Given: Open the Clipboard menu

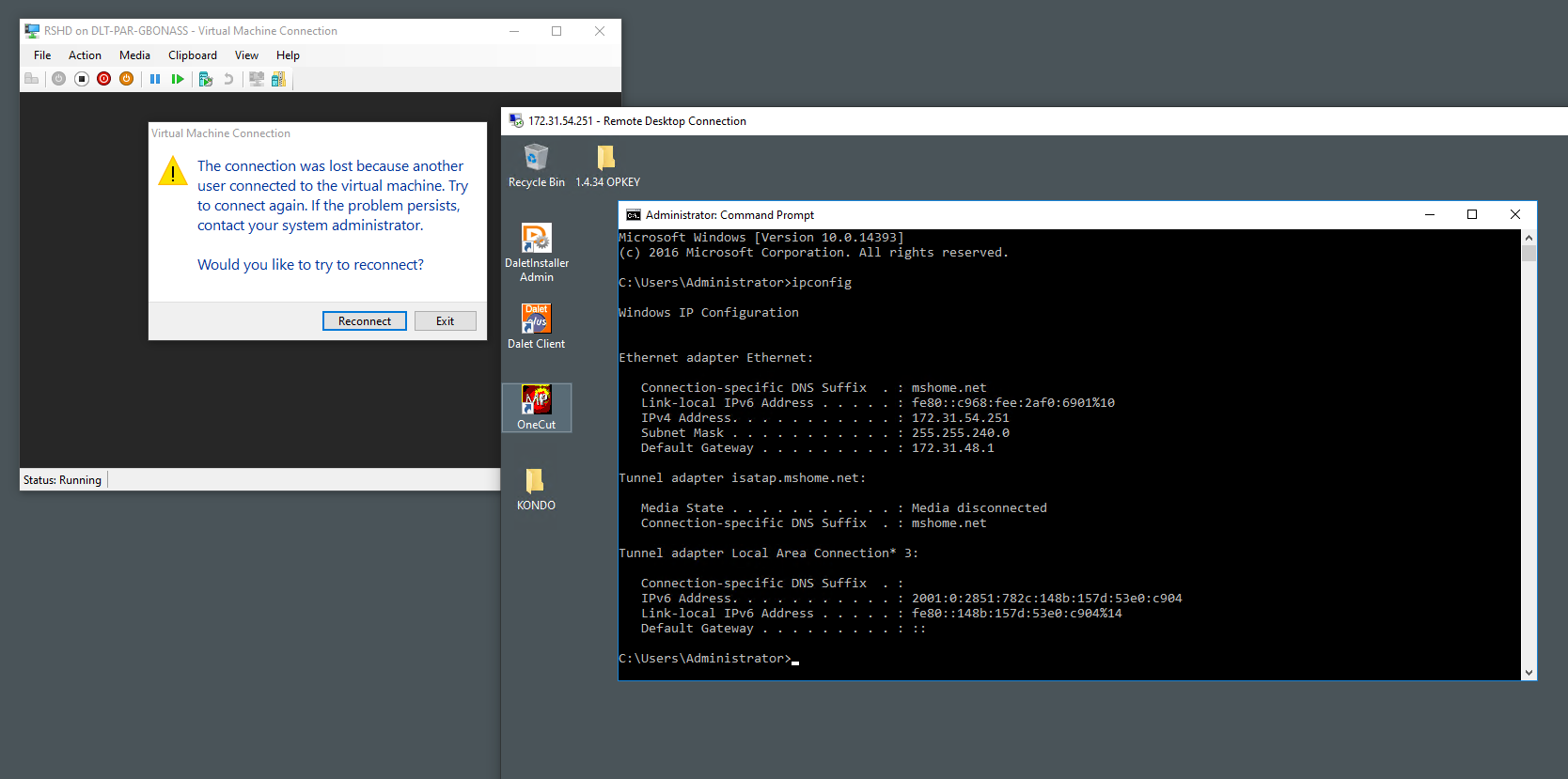Looking at the screenshot, I should pos(193,55).
